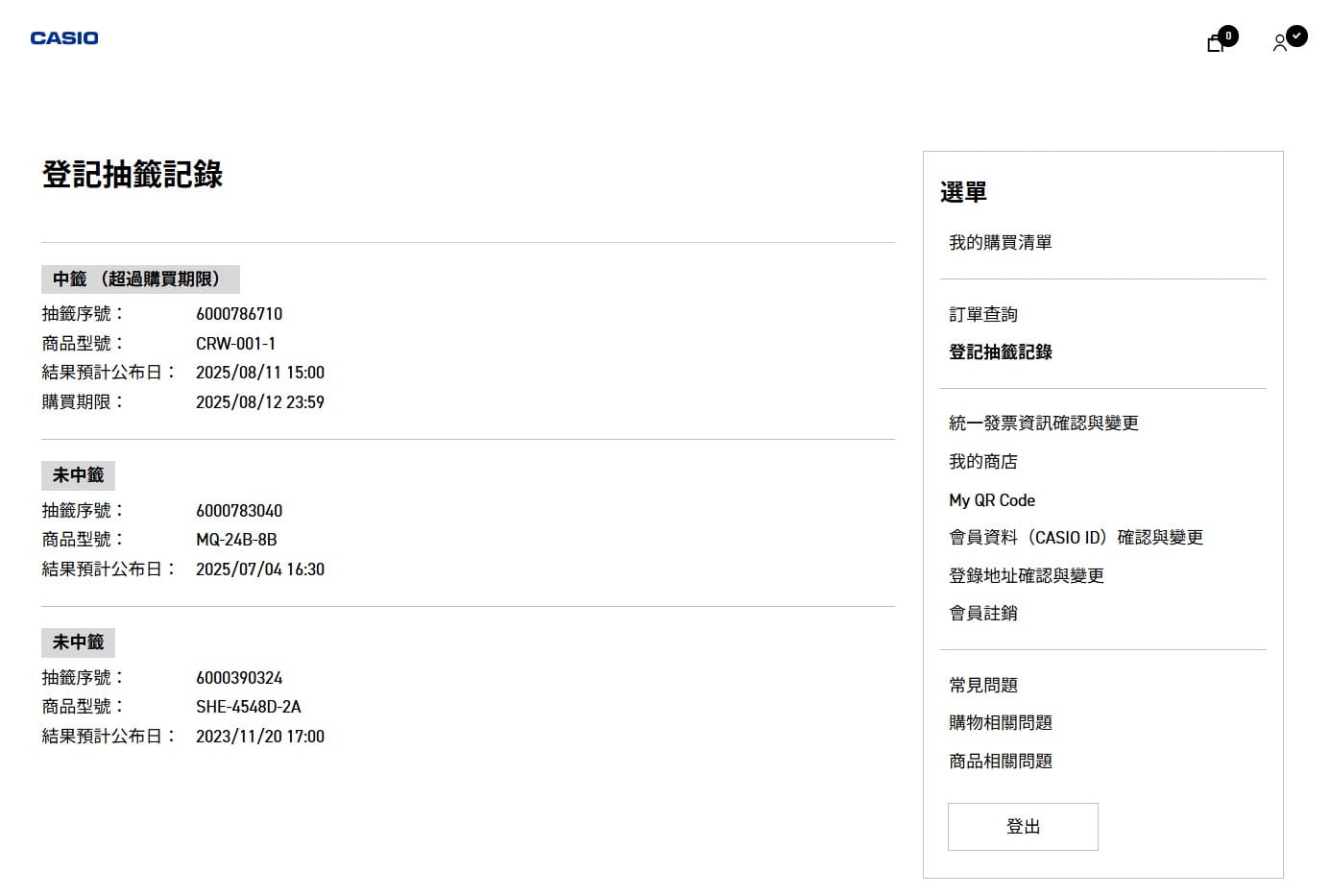Open 登錄地址確認與變更 link
The width and height of the screenshot is (1331, 896).
pyautogui.click(x=1026, y=576)
